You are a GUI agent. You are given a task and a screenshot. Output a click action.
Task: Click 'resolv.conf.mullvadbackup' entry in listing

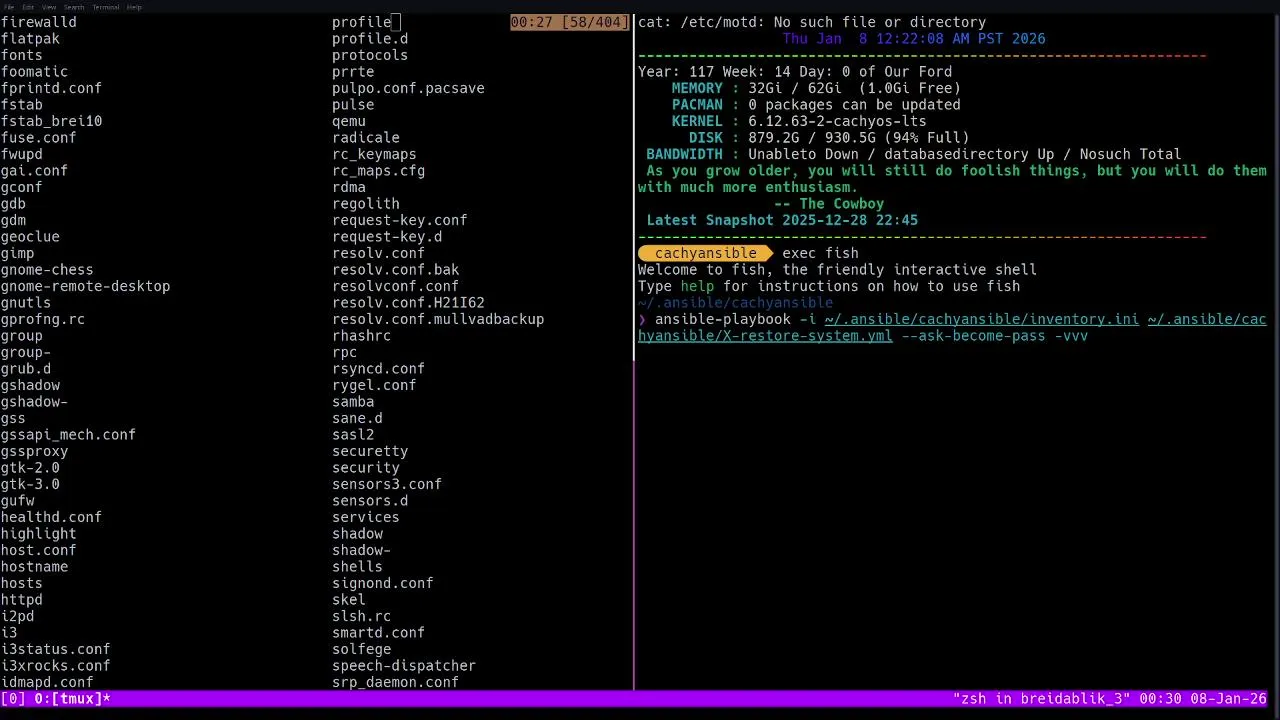(x=438, y=319)
